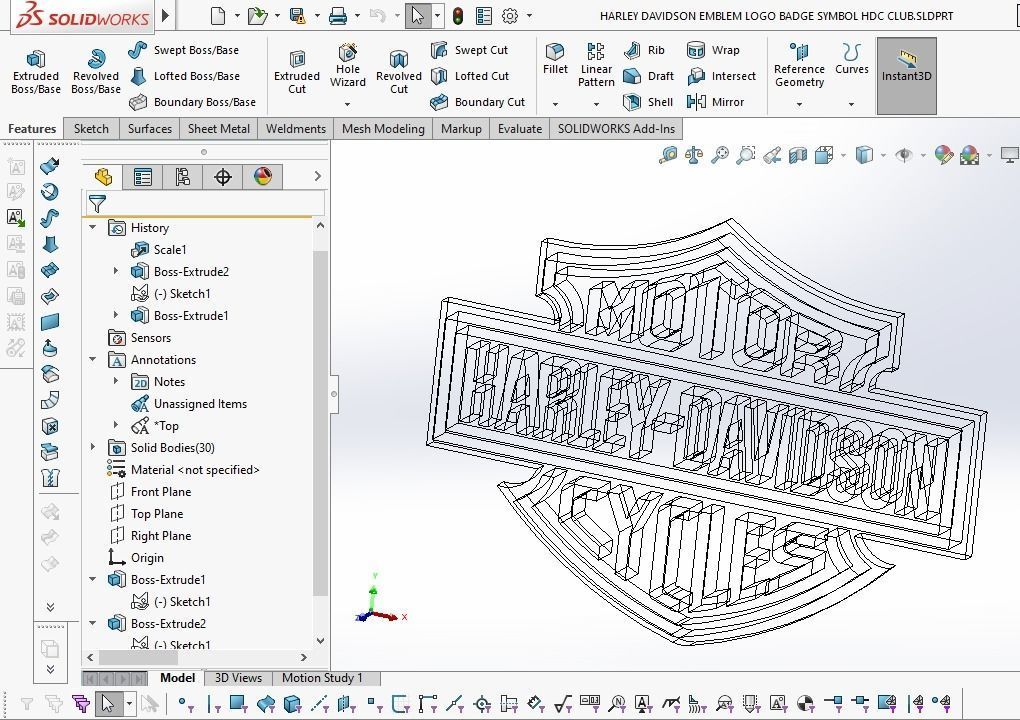Switch to the 3D Views tab
This screenshot has width=1020, height=720.
click(238, 678)
